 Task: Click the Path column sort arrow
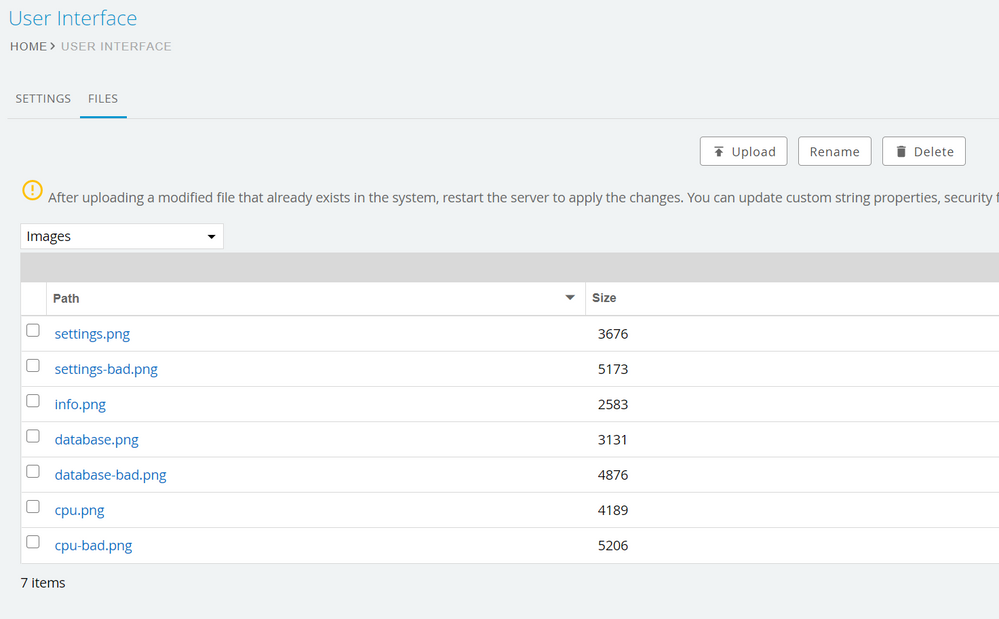(x=570, y=298)
